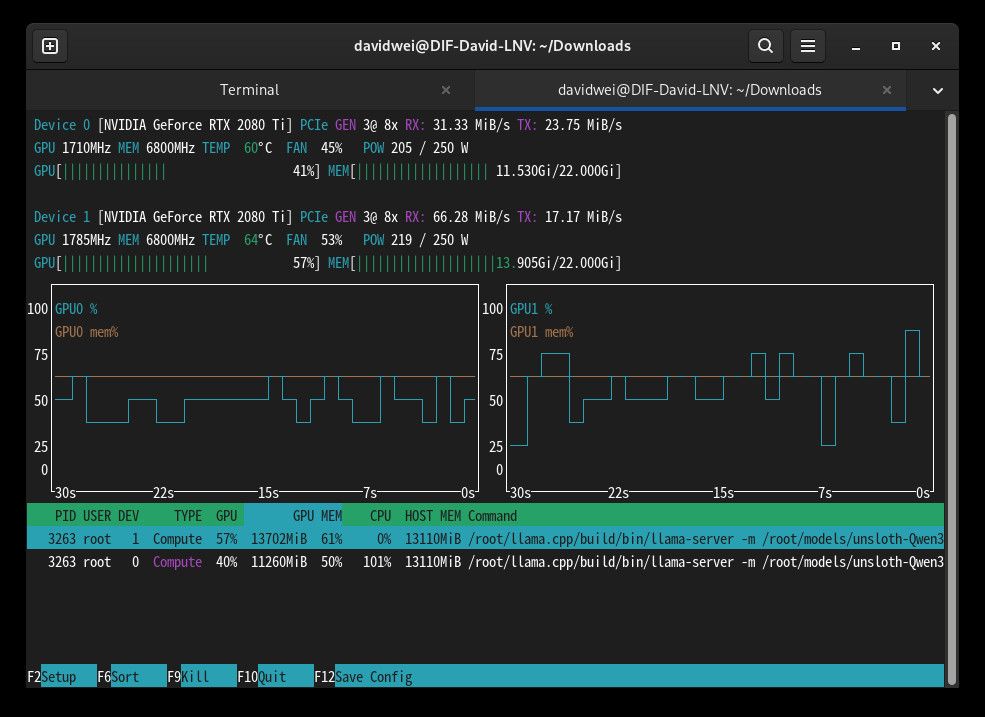This screenshot has width=985, height=717.
Task: Open the hamburger menu
Action: [807, 46]
